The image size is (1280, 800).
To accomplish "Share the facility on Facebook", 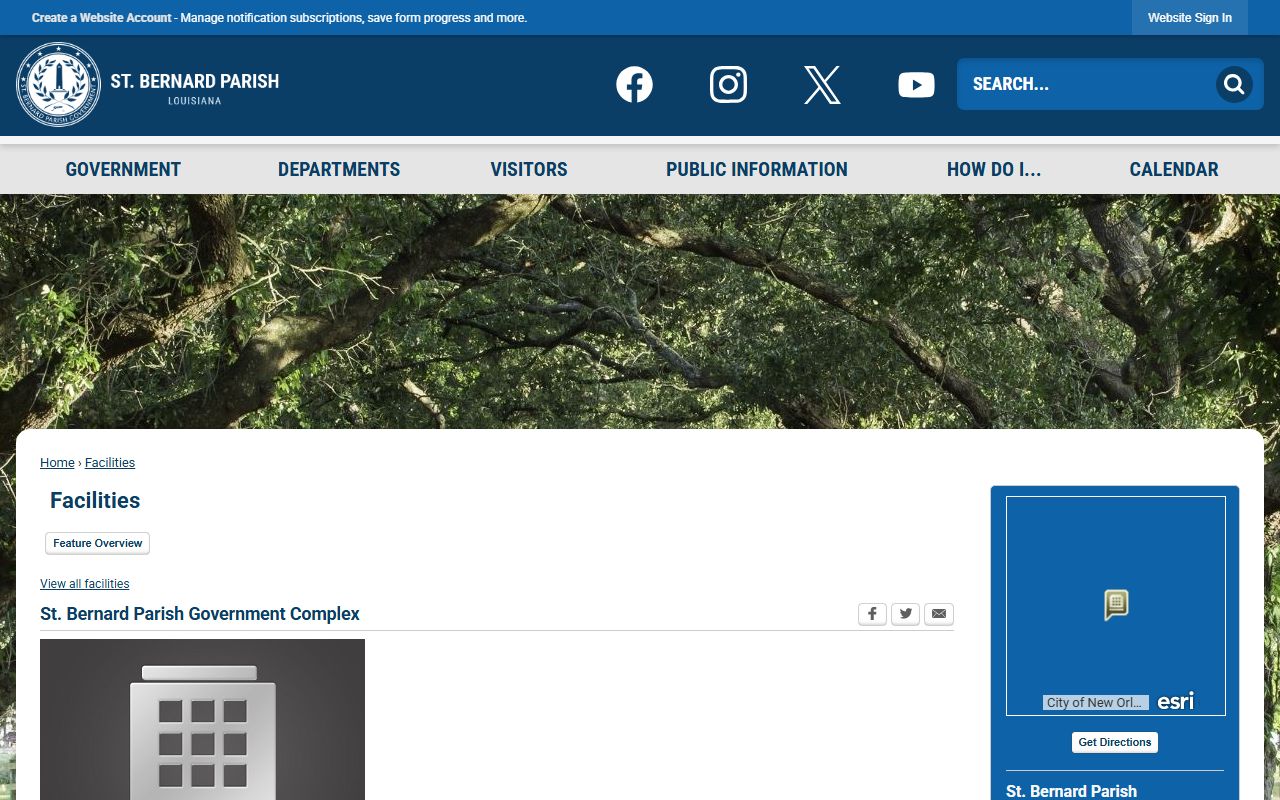I will [x=872, y=614].
